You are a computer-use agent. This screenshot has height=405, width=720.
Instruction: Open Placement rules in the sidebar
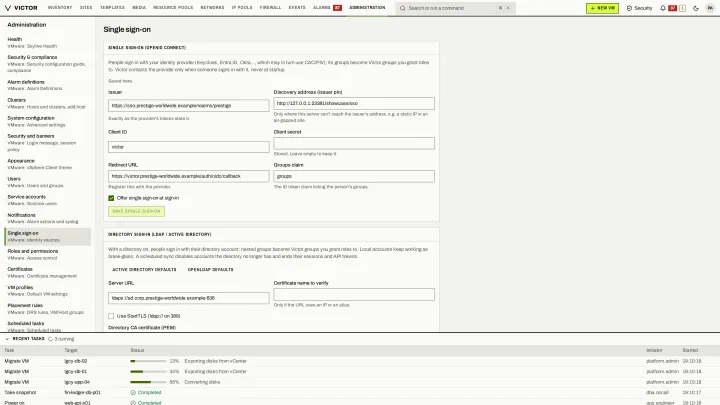point(47,309)
